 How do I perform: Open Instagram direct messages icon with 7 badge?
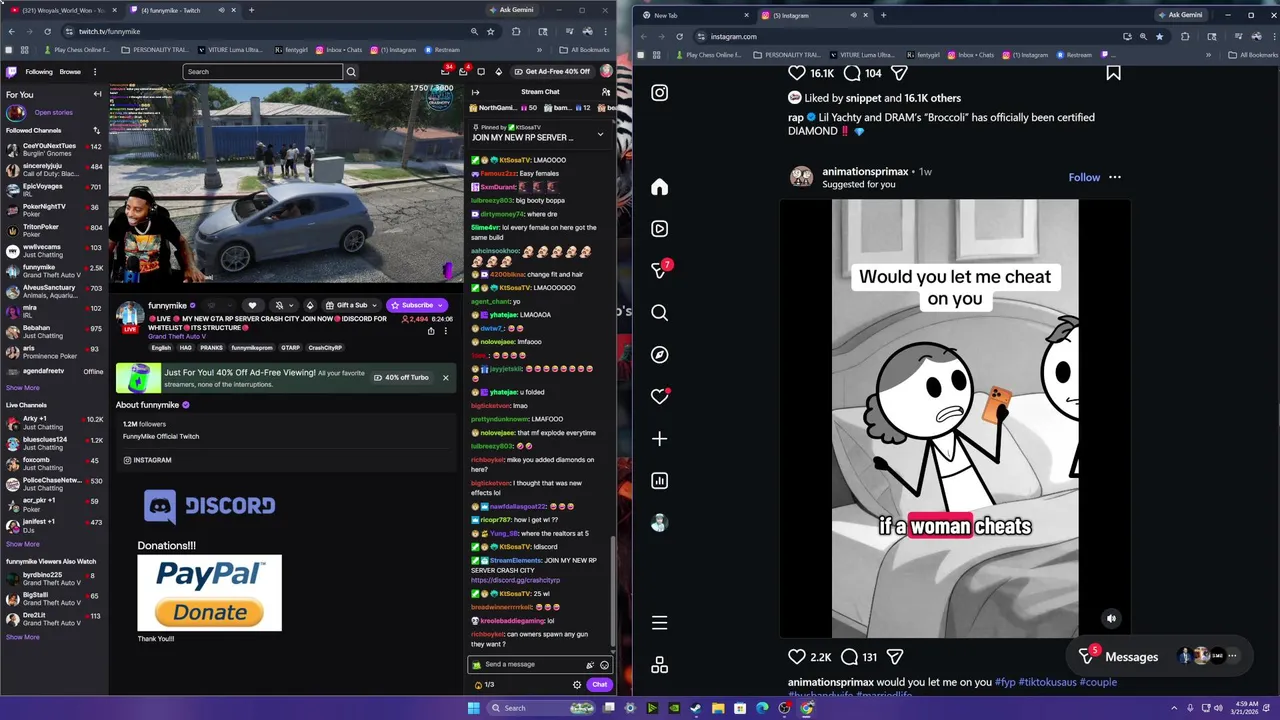[660, 270]
